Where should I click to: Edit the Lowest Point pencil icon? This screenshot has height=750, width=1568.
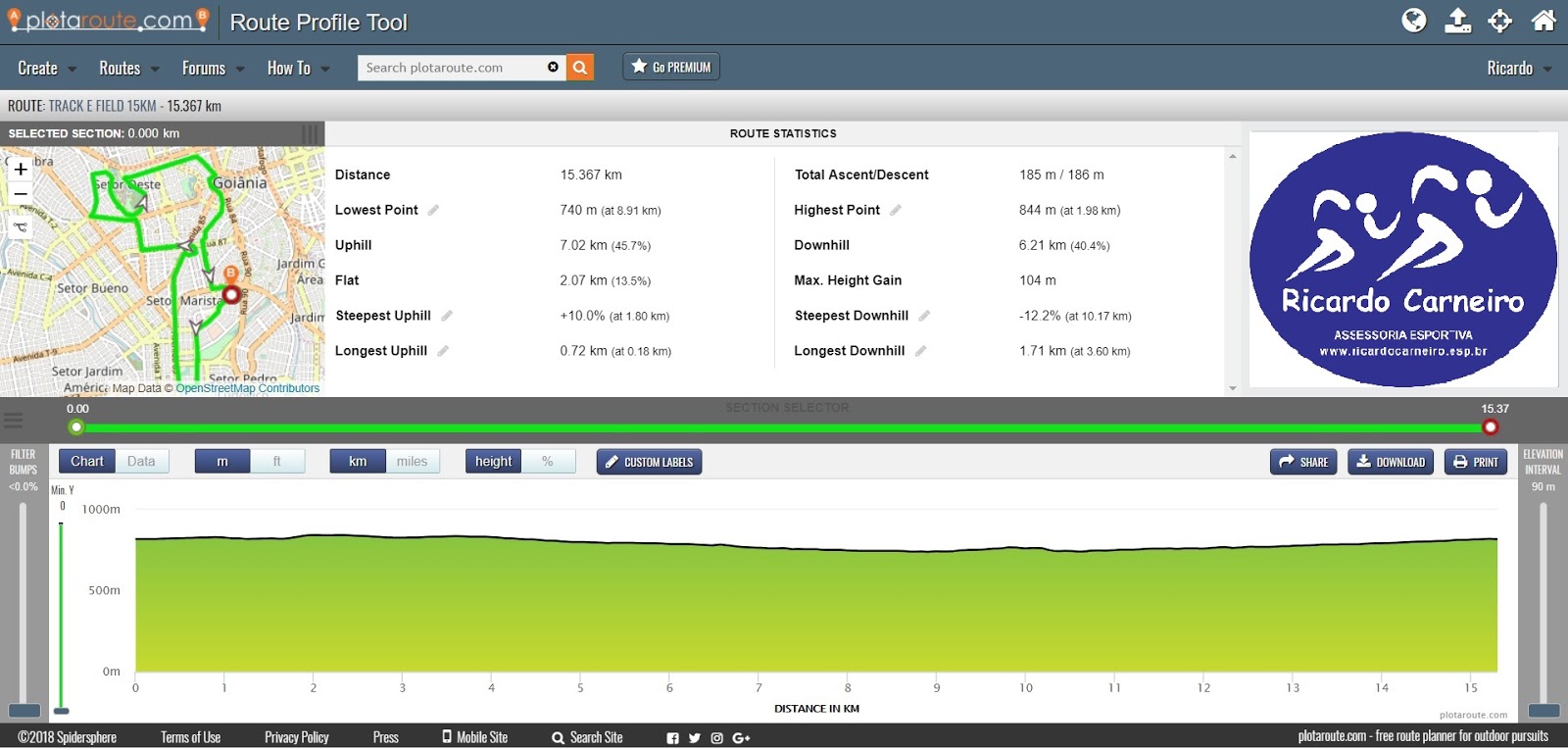[433, 210]
